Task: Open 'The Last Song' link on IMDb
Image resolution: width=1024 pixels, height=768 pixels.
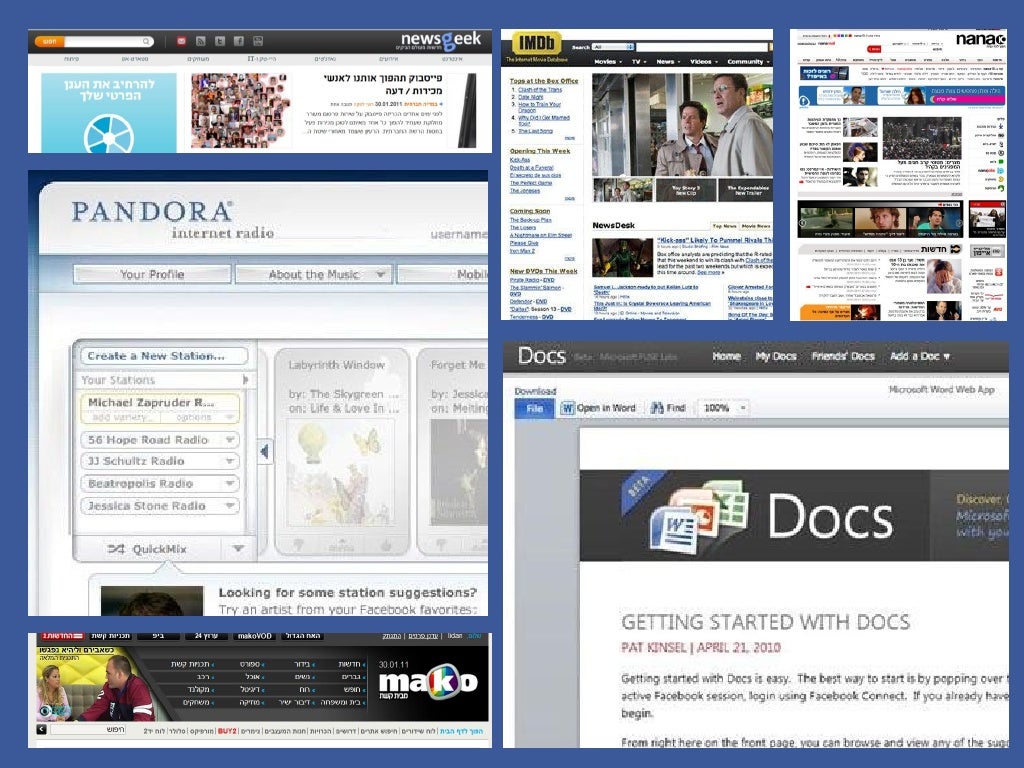Action: 535,131
